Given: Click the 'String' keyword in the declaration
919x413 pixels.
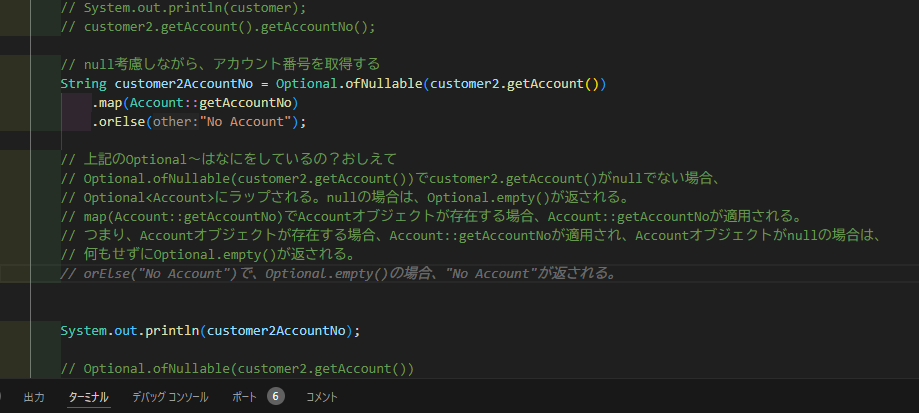Looking at the screenshot, I should tap(83, 84).
